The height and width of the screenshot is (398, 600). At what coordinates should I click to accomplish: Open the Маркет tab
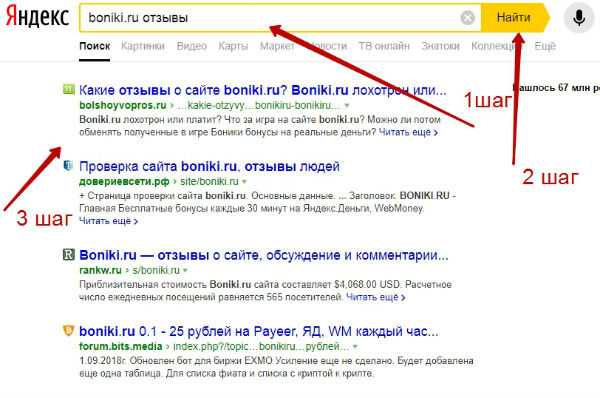click(277, 46)
